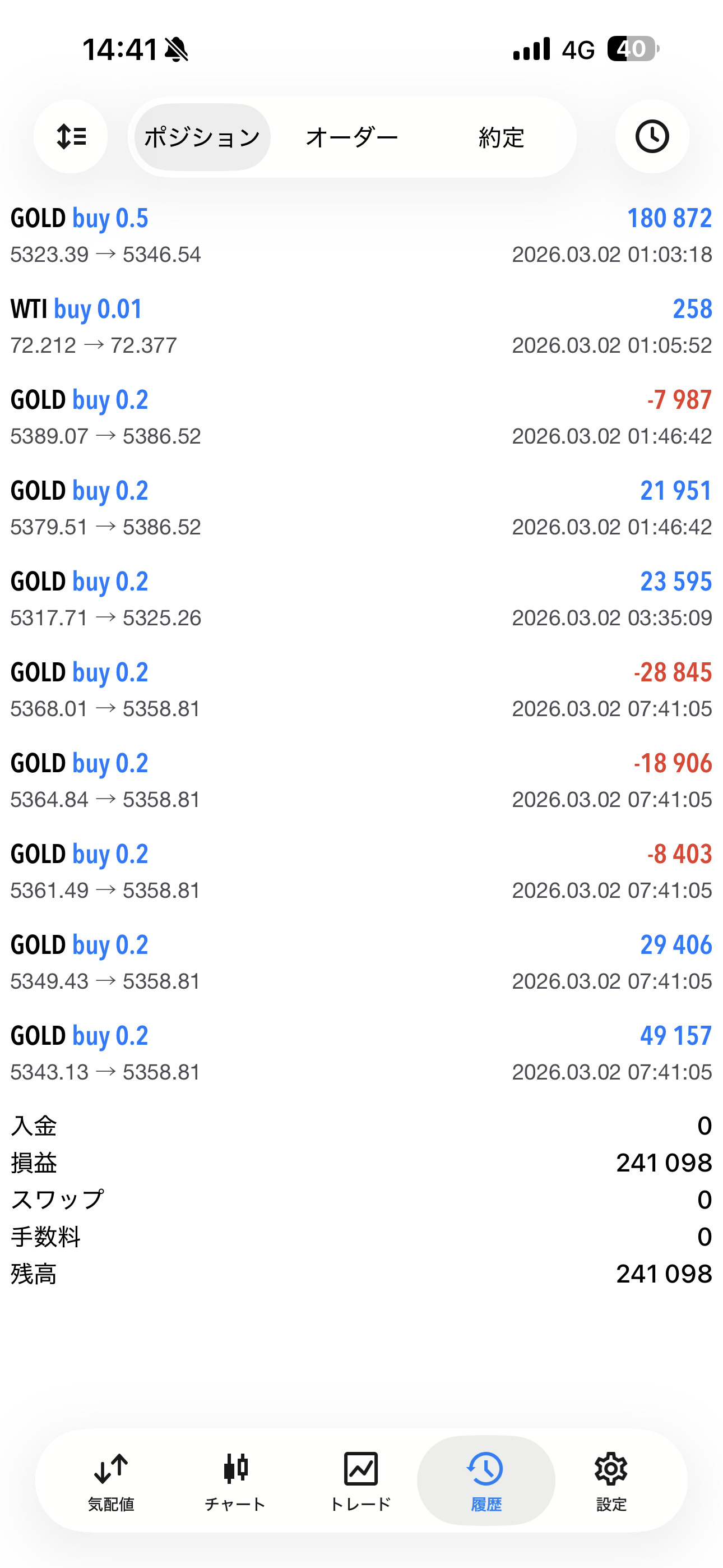723x1568 pixels.
Task: Tap the 残高 balance summary row
Action: [x=361, y=1274]
